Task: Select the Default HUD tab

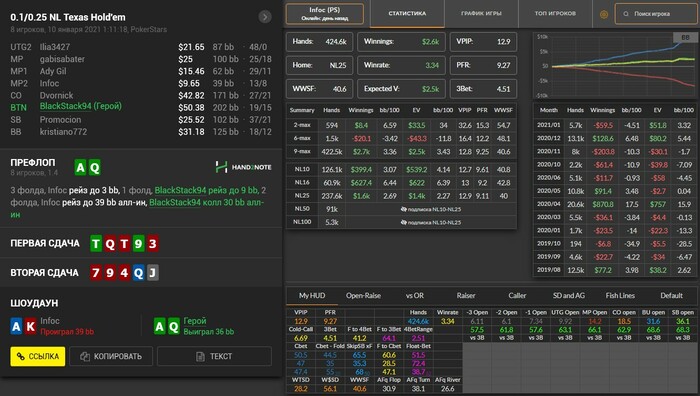Action: click(x=671, y=296)
